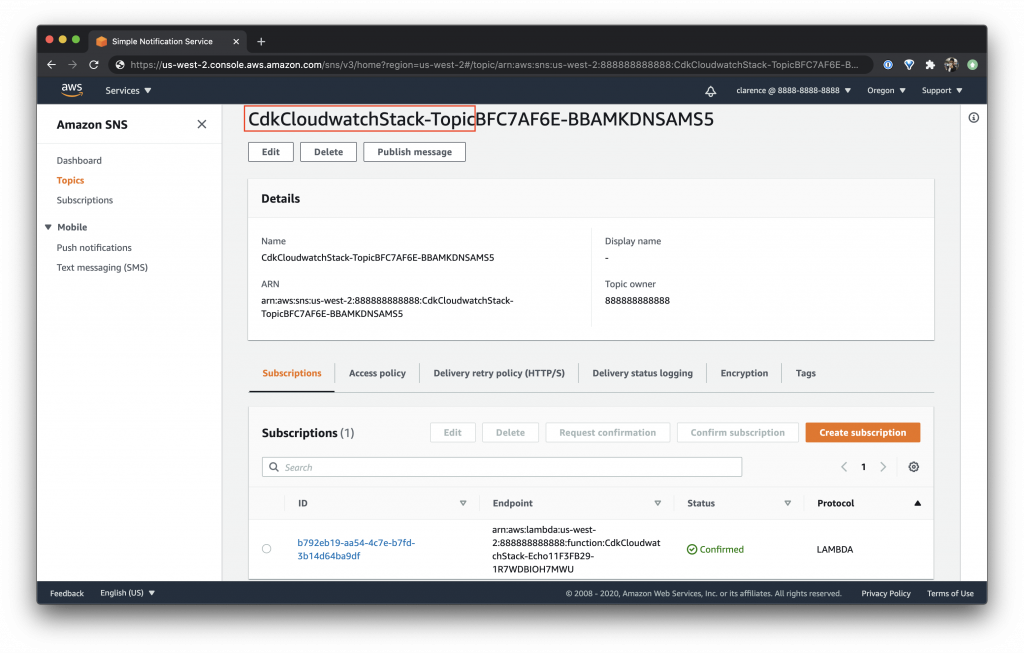The width and height of the screenshot is (1024, 653).
Task: Close the Simple Notification Service tab
Action: coord(236,41)
